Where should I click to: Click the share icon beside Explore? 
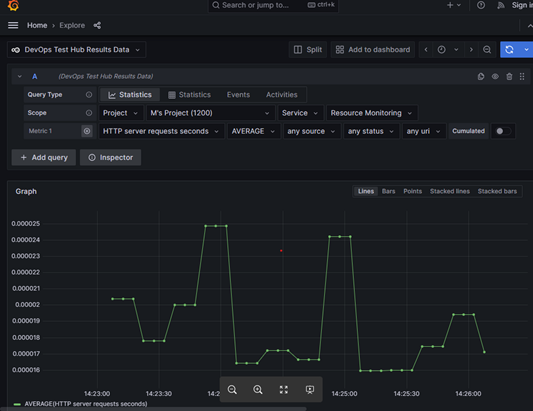pyautogui.click(x=97, y=25)
